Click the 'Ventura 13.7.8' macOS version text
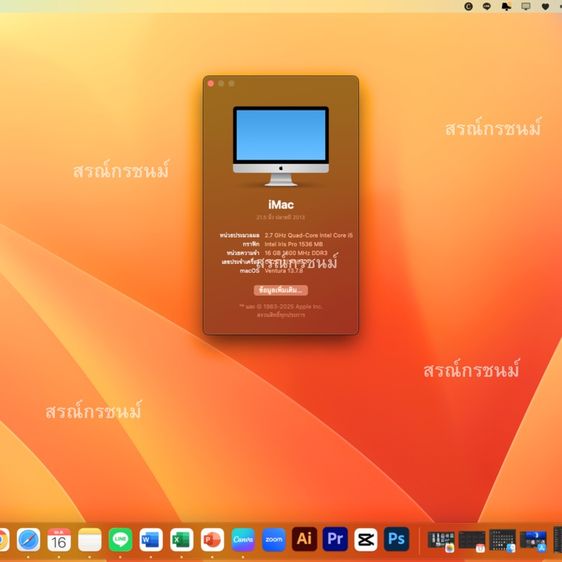This screenshot has width=562, height=562. pos(284,271)
